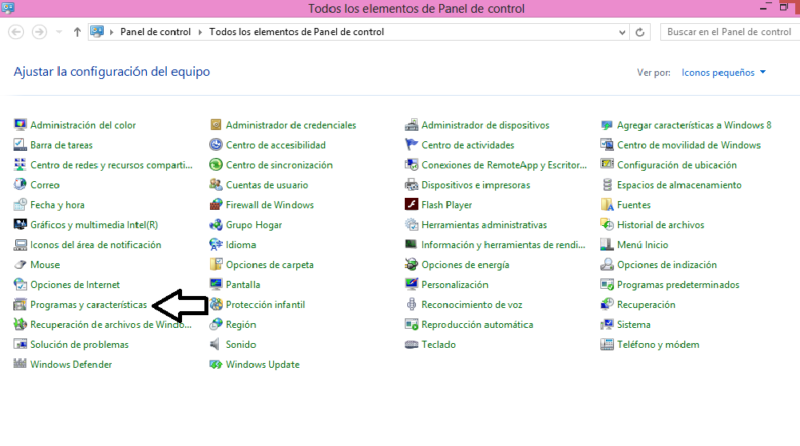Screen dimensions: 800x446
Task: Click the Sonido speaker icon
Action: coord(216,344)
